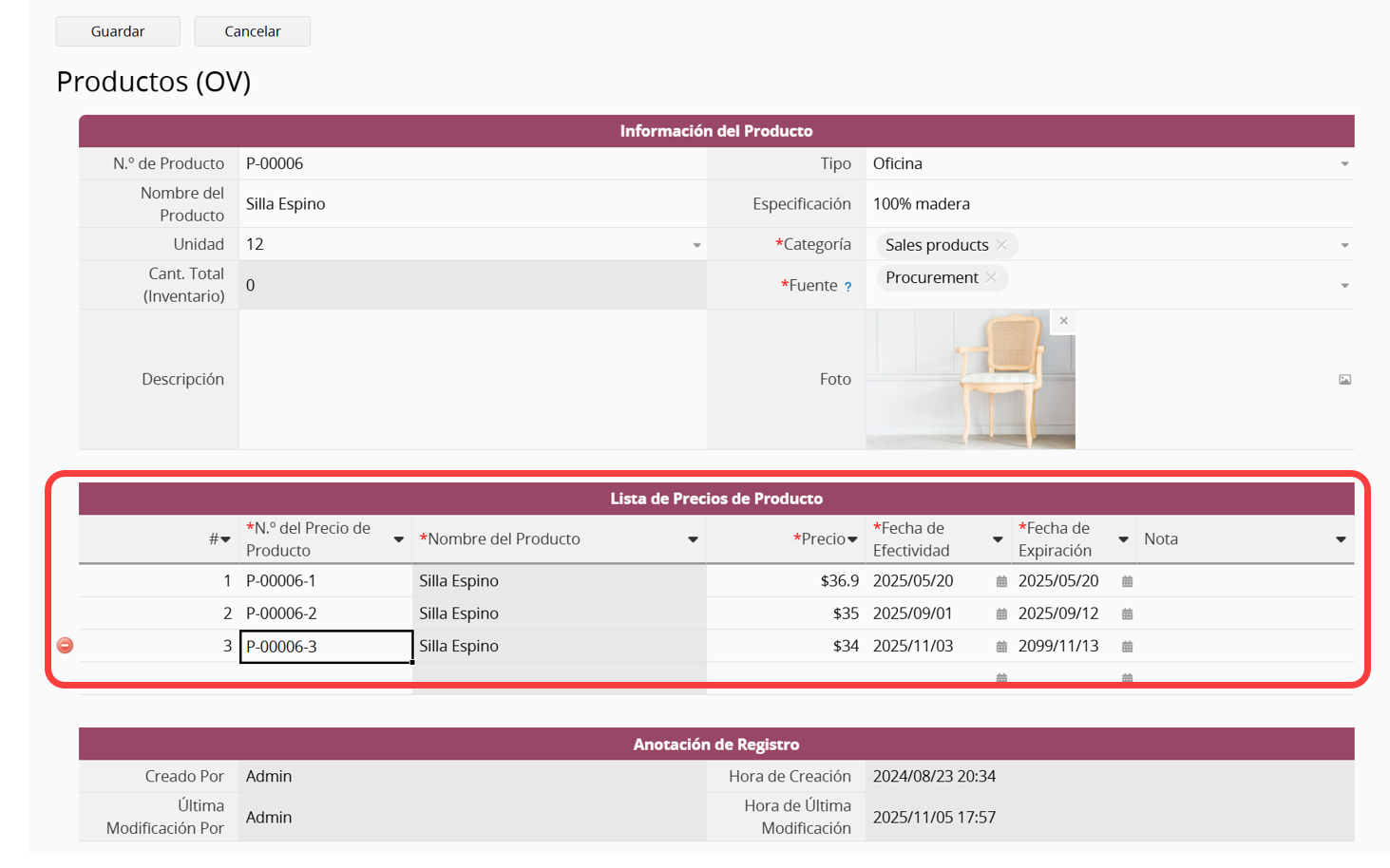
Task: Click the red delete row icon
Action: tap(65, 646)
